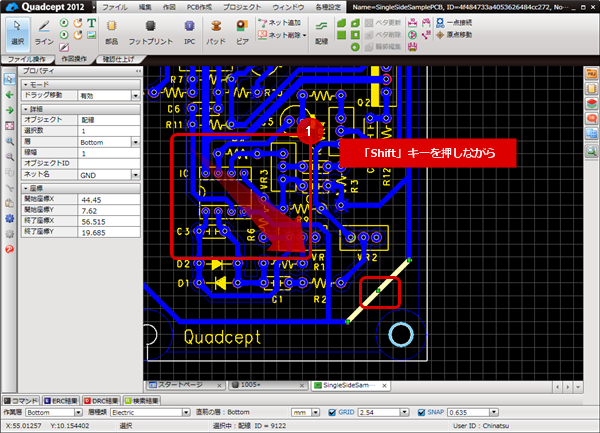Switch to the スタートページ document tab
This screenshot has height=433, width=600.
point(185,385)
